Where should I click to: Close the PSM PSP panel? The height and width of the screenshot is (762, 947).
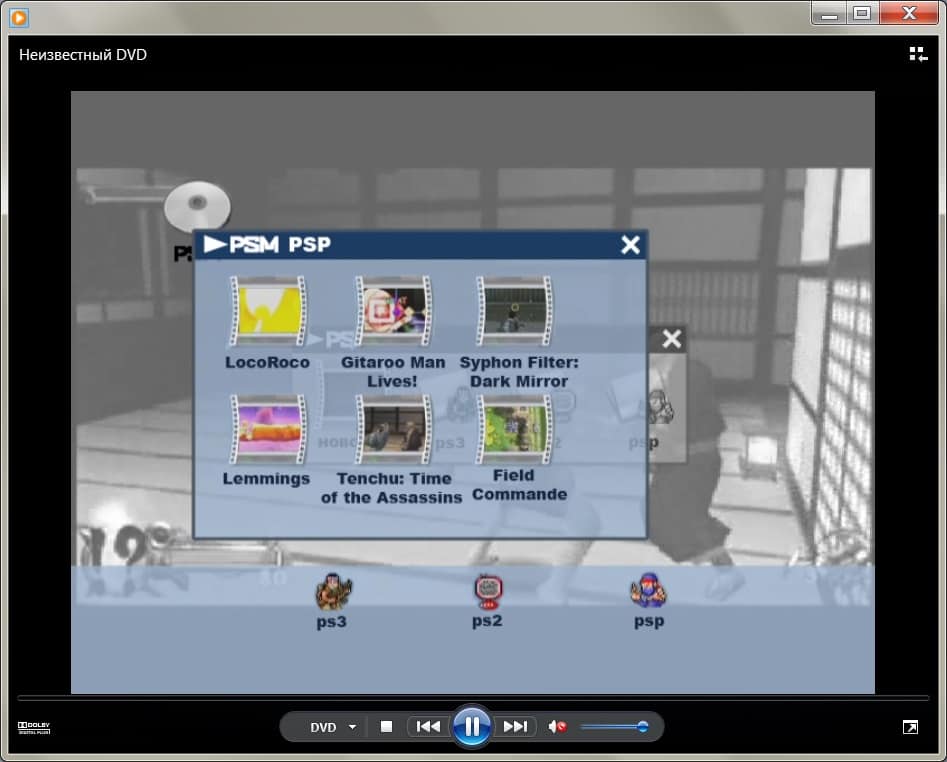[630, 245]
